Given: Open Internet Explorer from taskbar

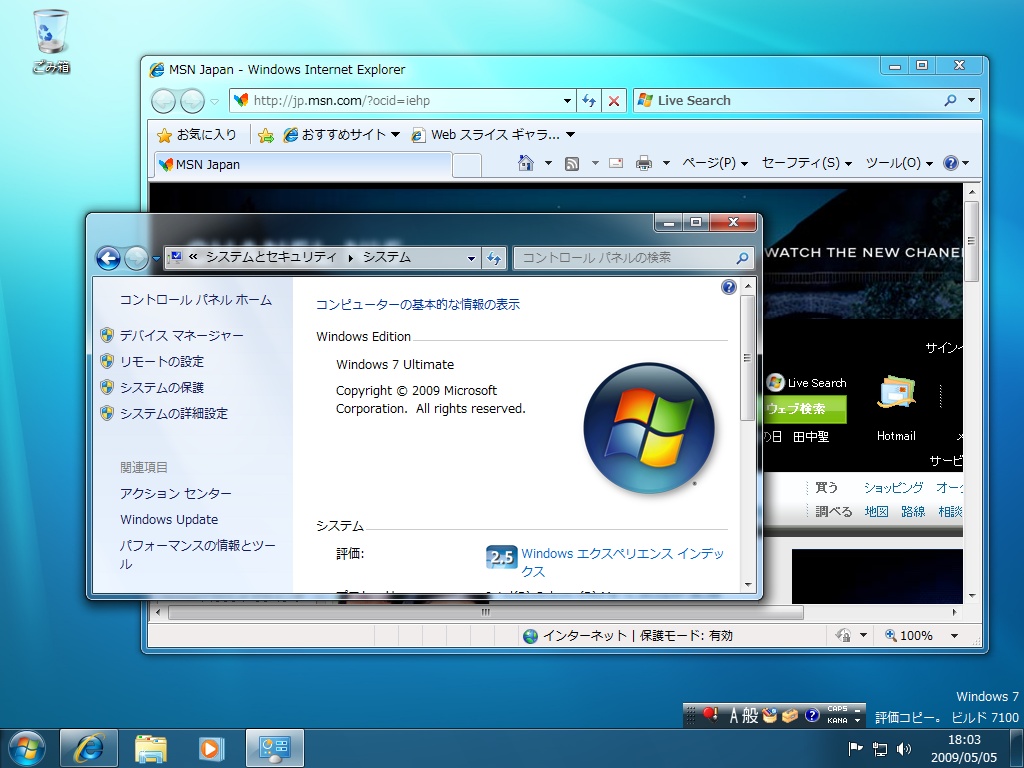Looking at the screenshot, I should [89, 748].
